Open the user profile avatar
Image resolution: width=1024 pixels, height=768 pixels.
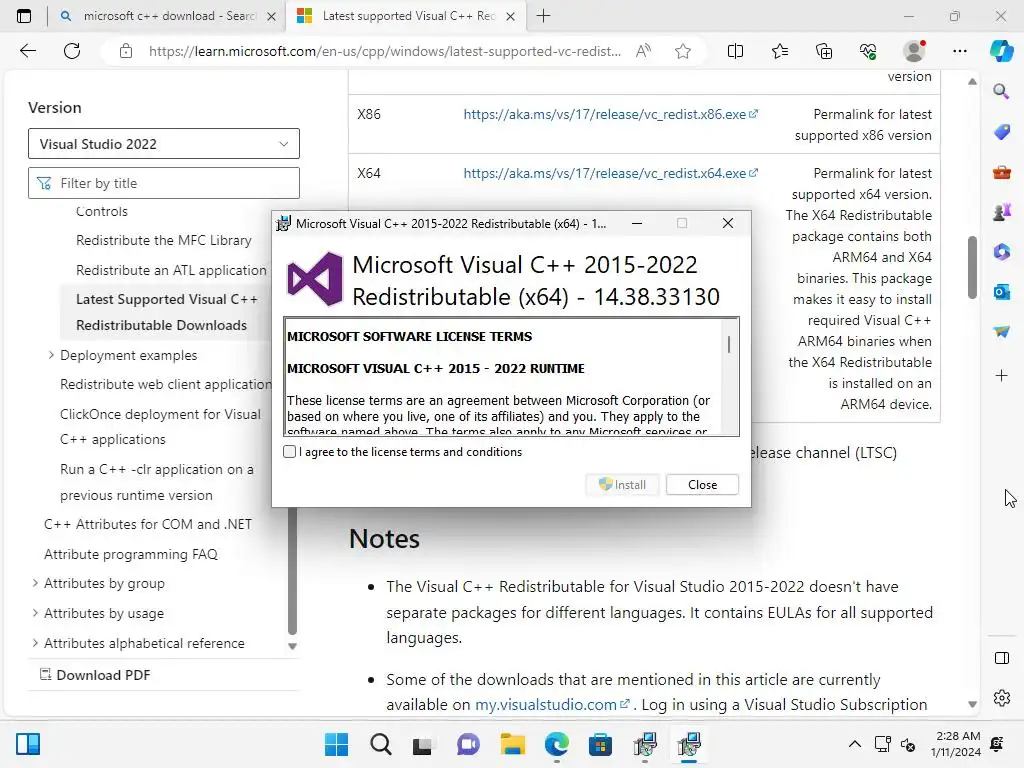[x=914, y=51]
